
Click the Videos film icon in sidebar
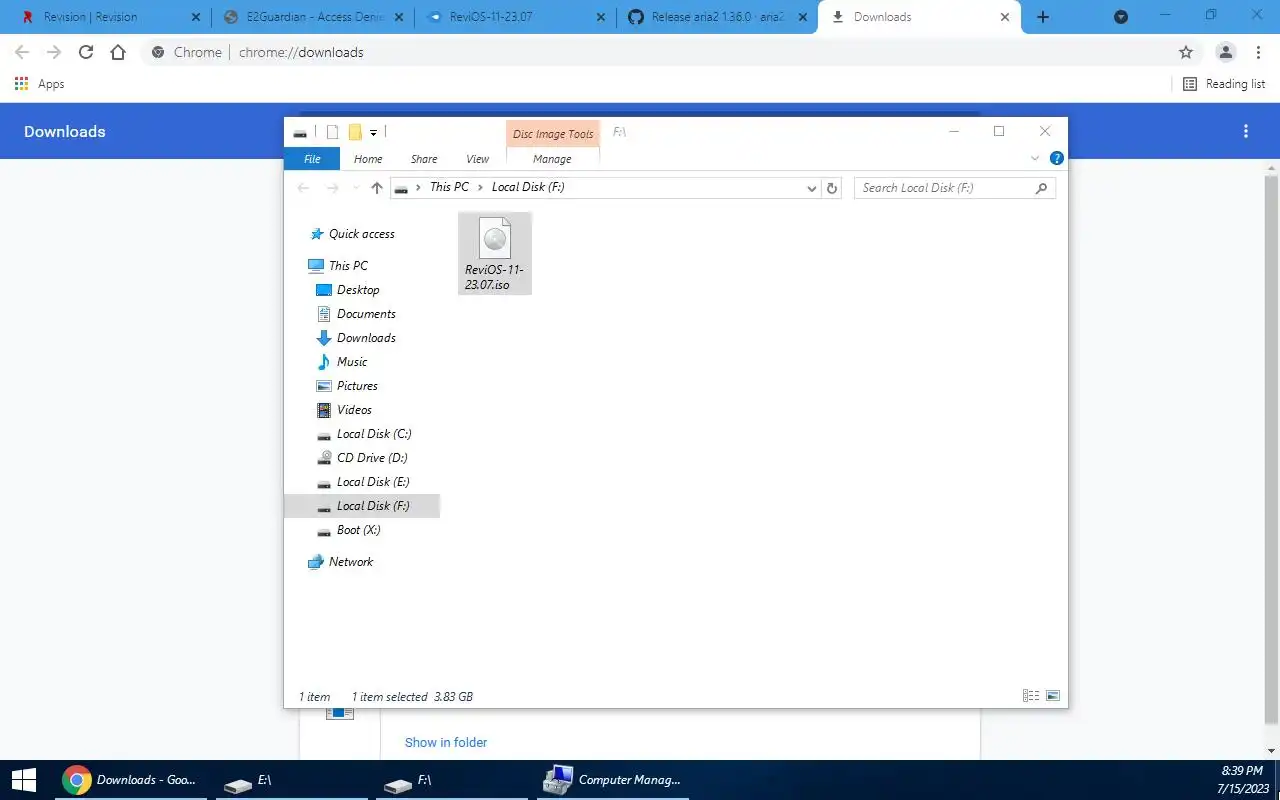[324, 410]
